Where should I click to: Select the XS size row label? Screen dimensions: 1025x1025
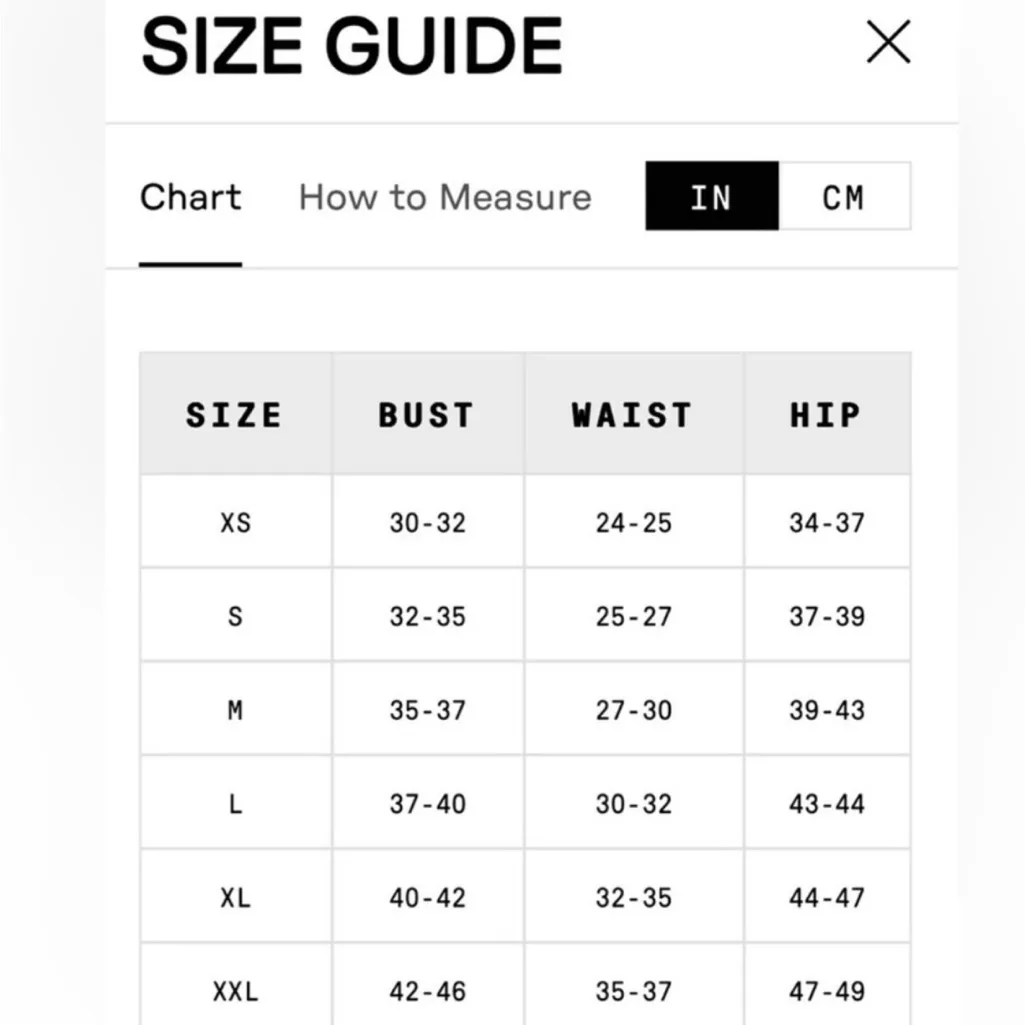235,522
